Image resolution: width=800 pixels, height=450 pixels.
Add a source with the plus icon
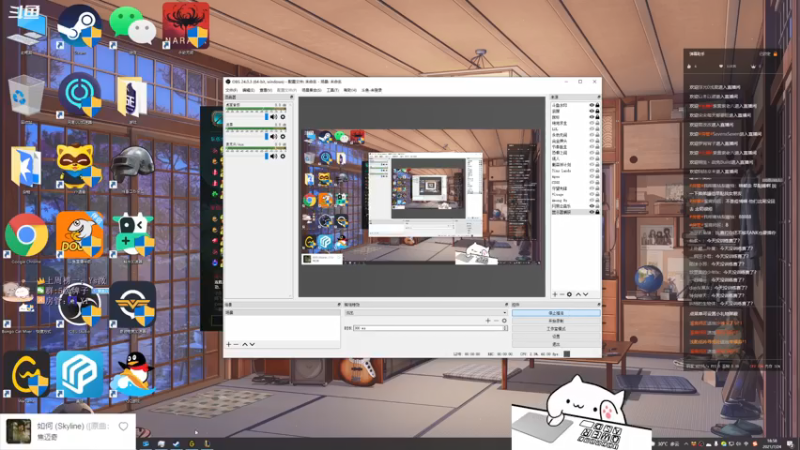[x=555, y=294]
